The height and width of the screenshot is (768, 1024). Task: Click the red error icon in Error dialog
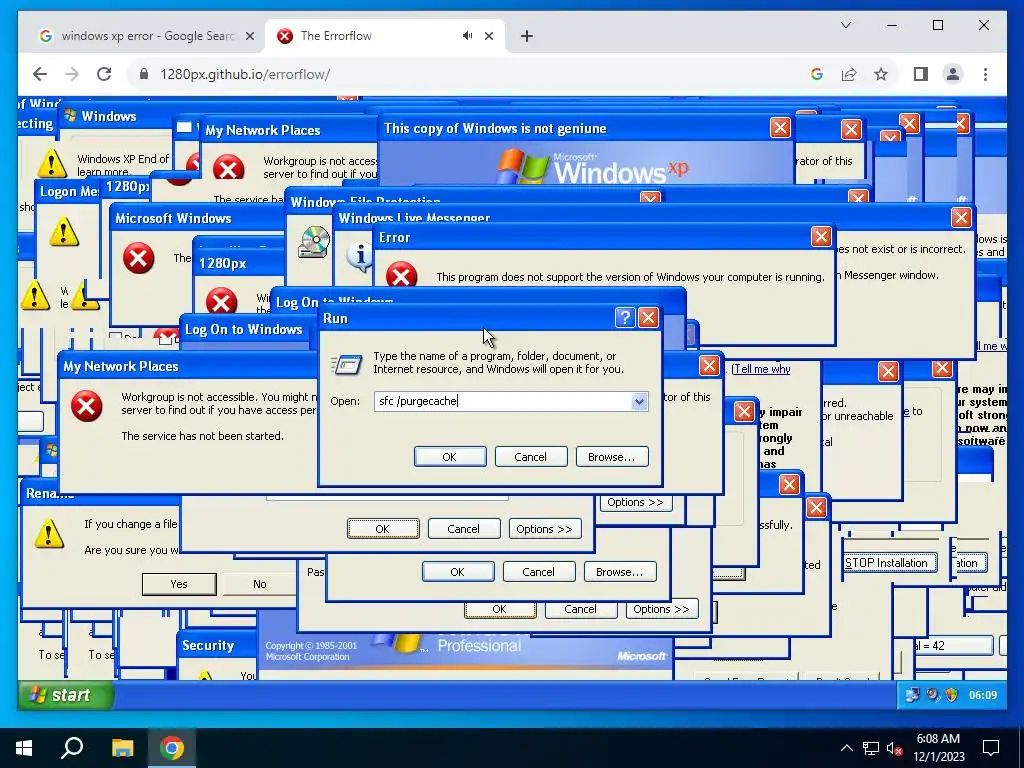click(x=401, y=275)
